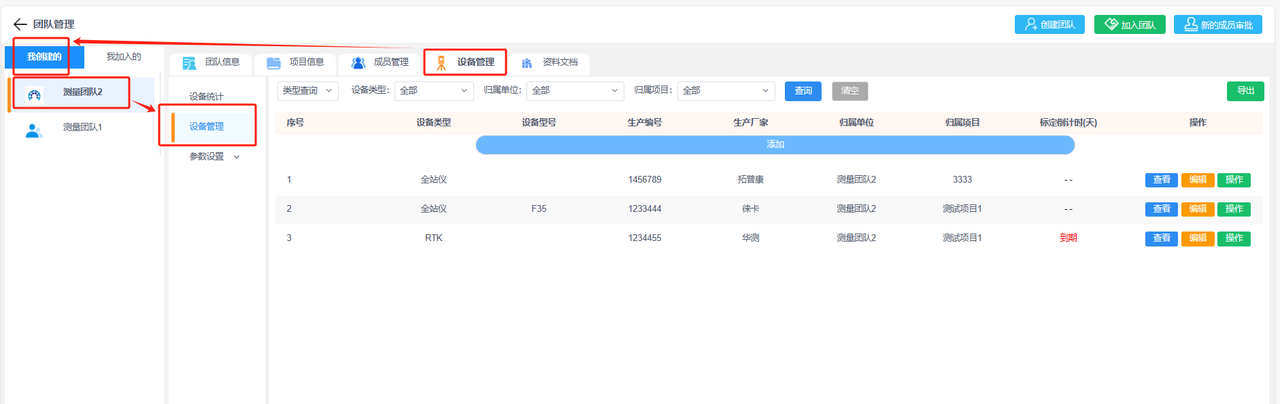Click the back arrow beside 团队管理

click(x=19, y=24)
